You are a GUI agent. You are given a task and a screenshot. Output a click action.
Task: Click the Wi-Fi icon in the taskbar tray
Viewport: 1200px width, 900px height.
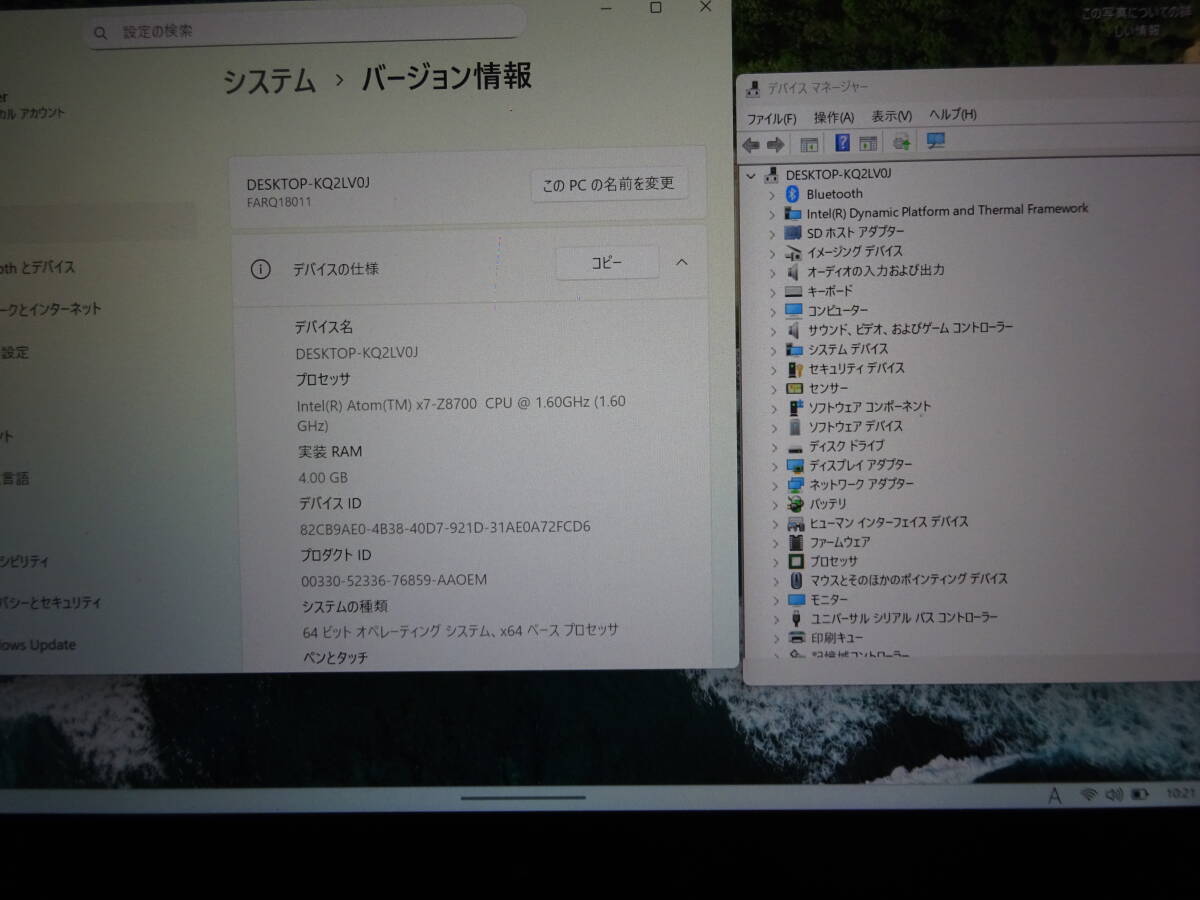[x=1089, y=795]
